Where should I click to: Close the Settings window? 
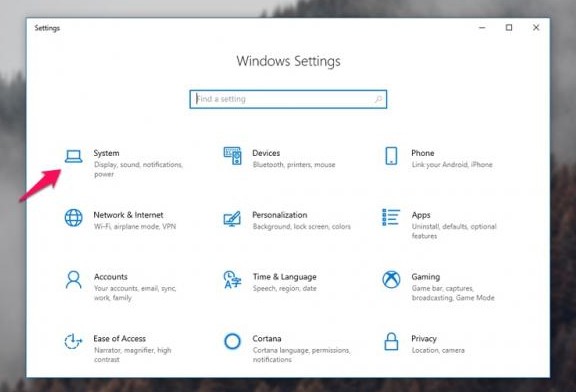[x=536, y=28]
